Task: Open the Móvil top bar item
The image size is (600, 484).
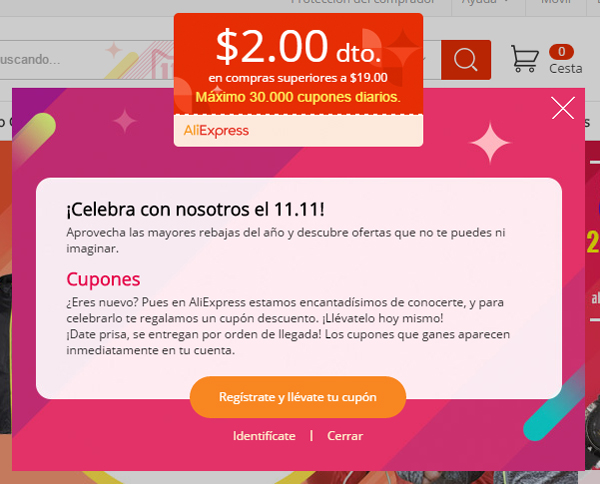Action: pos(556,2)
